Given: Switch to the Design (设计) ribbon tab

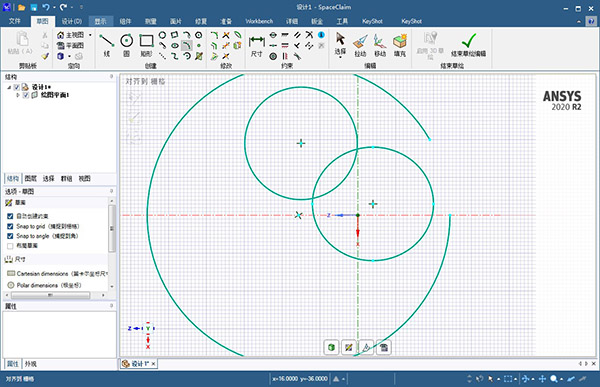Looking at the screenshot, I should [x=72, y=21].
